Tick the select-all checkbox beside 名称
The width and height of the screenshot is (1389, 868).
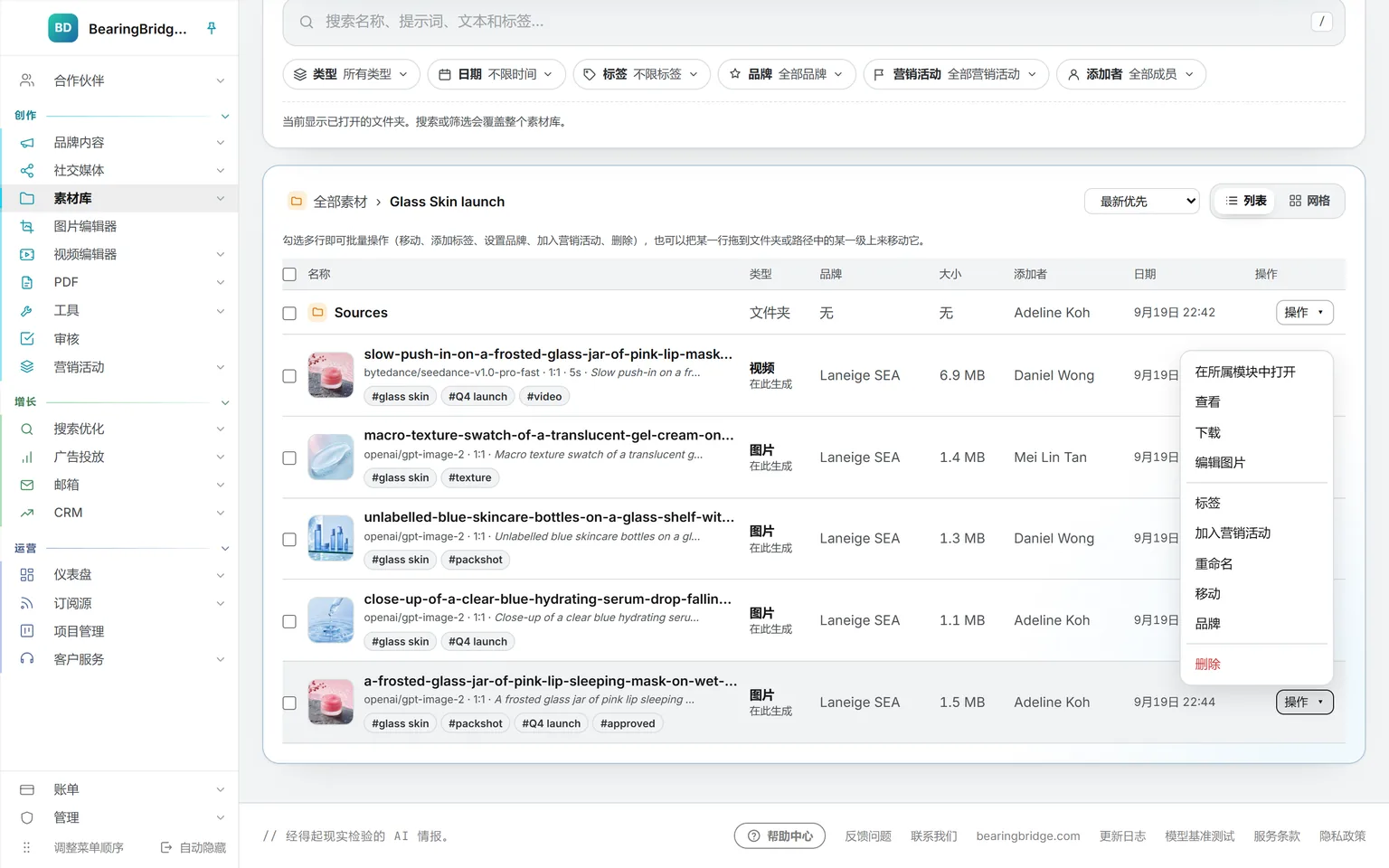coord(289,274)
